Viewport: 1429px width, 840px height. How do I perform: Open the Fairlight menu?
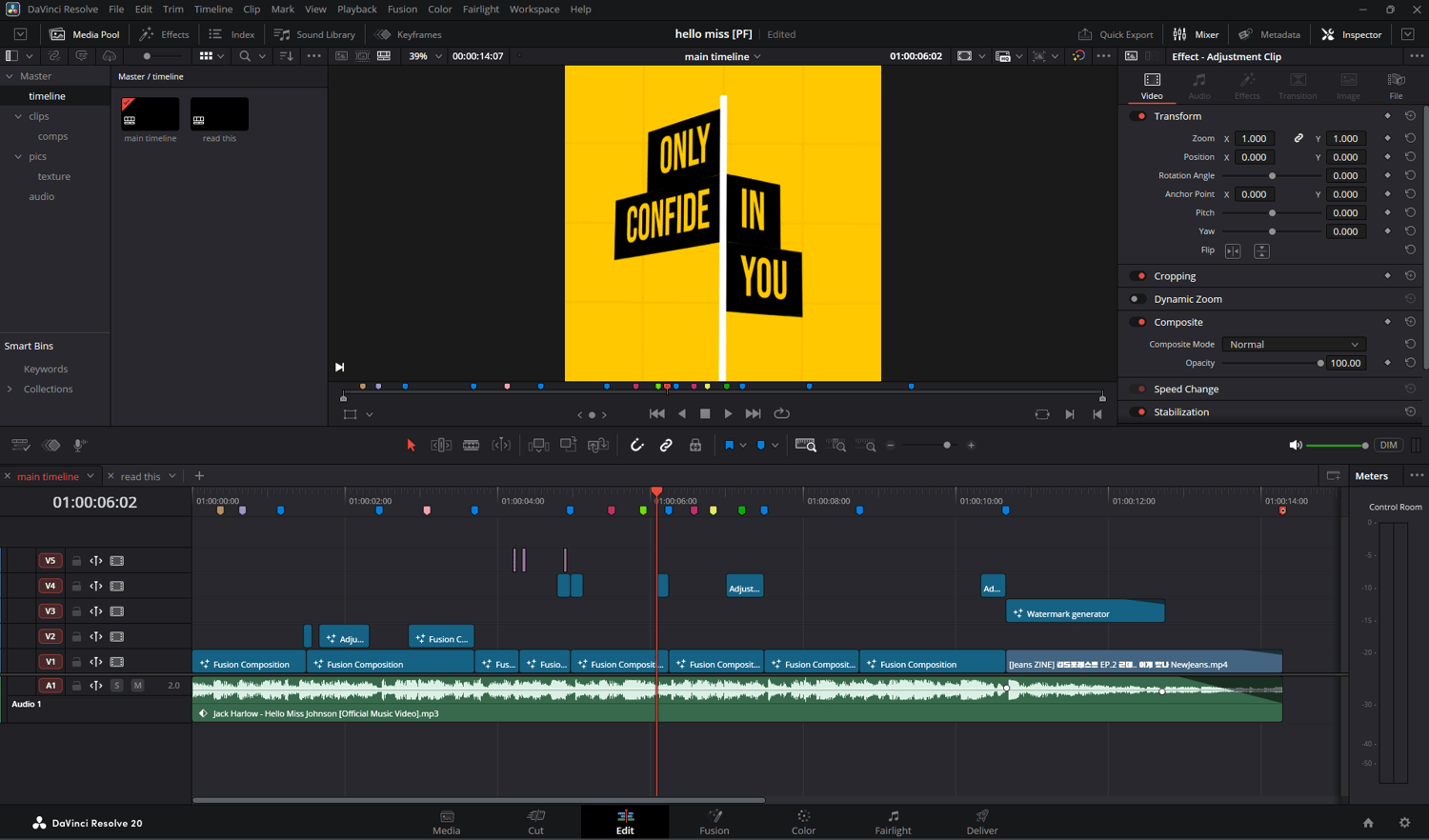(480, 10)
